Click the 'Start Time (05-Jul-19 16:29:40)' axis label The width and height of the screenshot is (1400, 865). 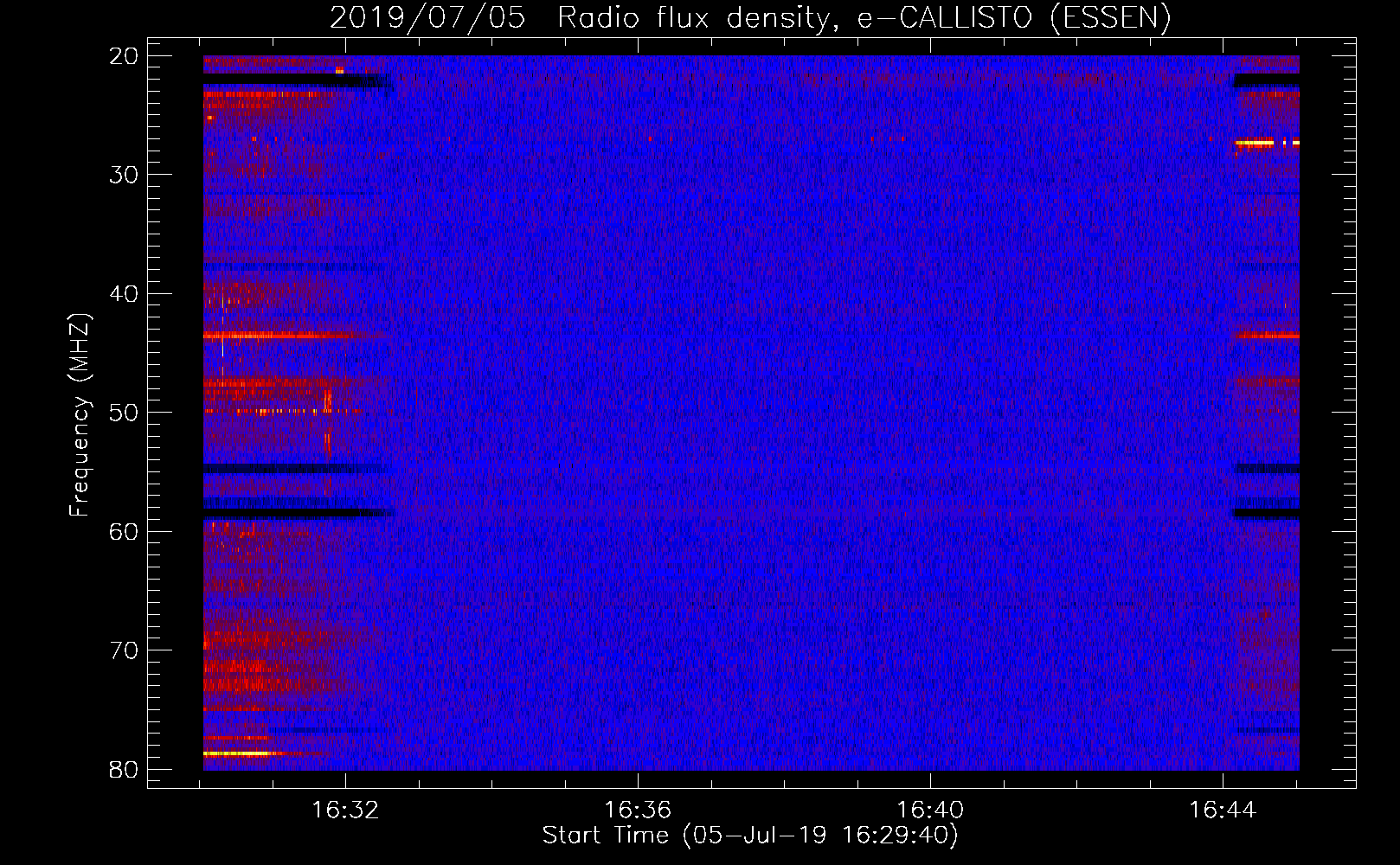coord(750,836)
